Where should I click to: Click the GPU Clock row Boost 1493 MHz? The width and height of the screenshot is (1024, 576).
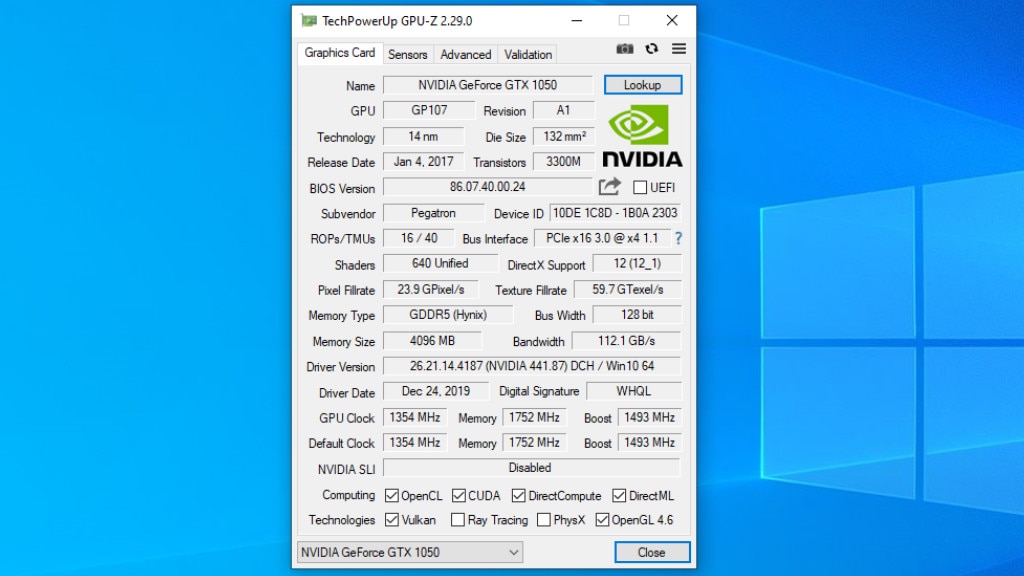click(649, 417)
